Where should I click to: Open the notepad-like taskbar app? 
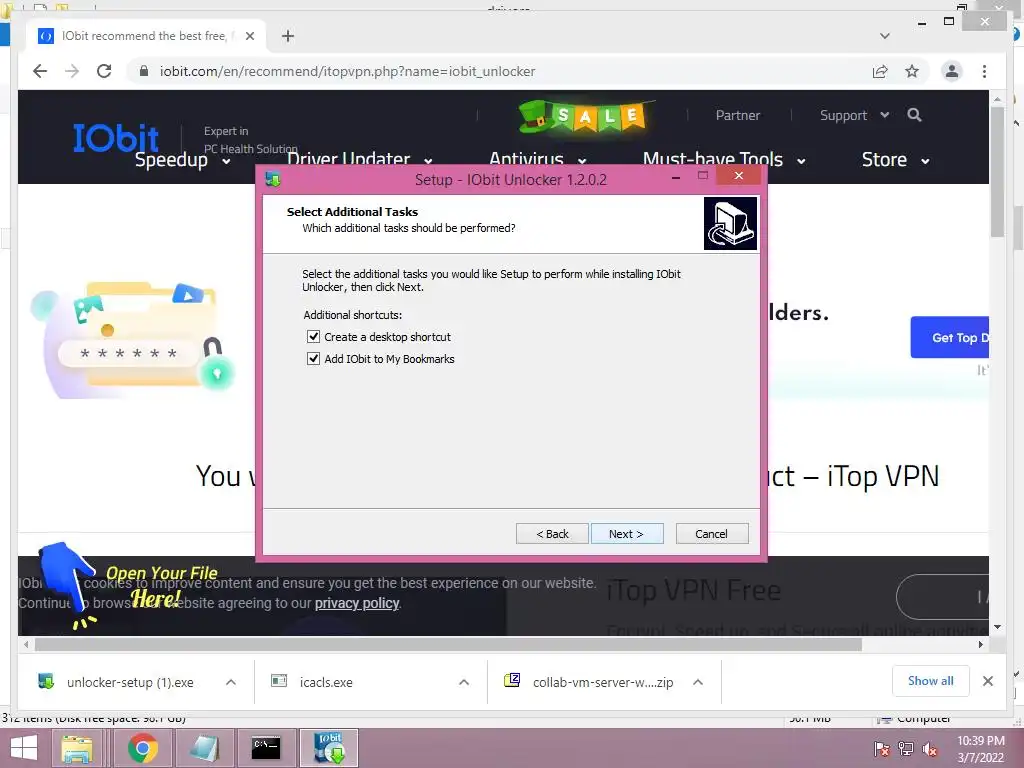tap(204, 748)
